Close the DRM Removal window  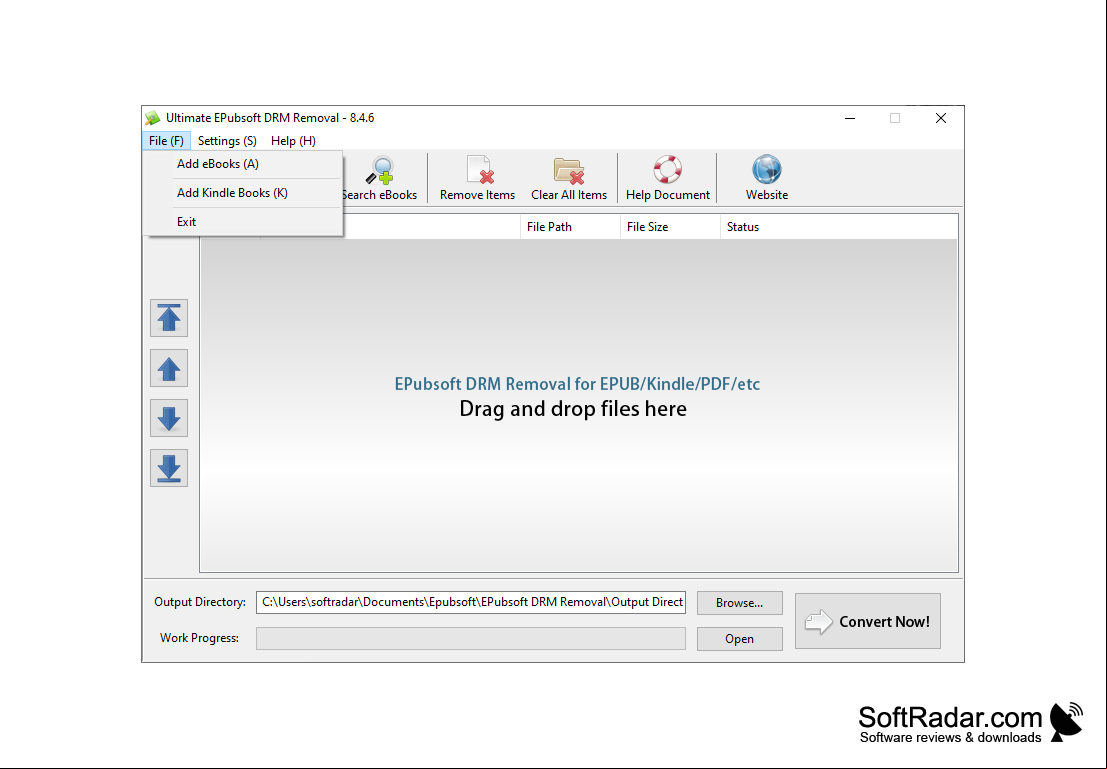point(940,118)
